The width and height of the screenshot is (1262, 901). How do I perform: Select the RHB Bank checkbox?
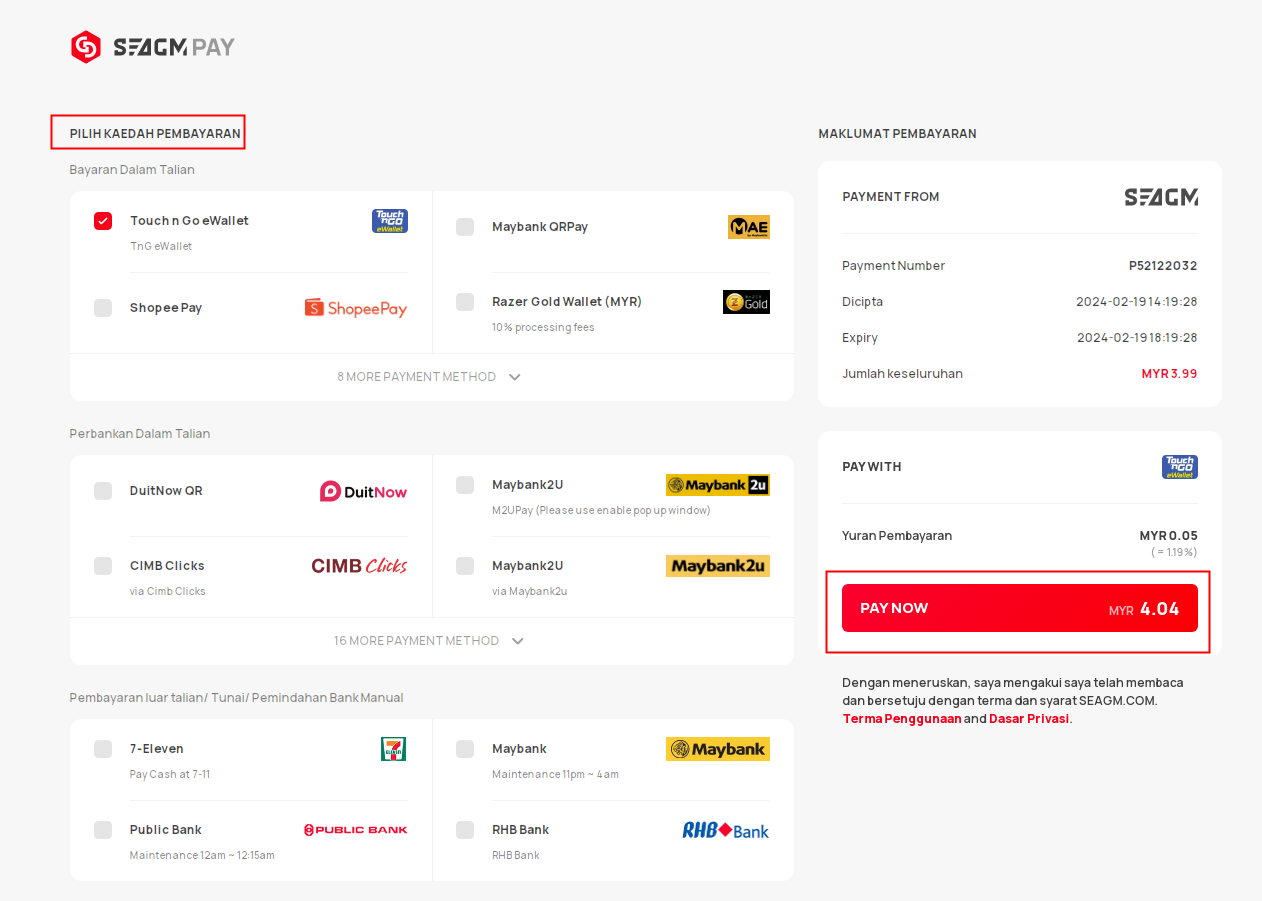[x=465, y=830]
